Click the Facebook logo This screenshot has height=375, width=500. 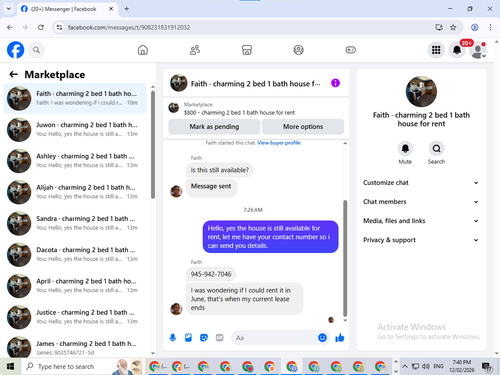15,50
